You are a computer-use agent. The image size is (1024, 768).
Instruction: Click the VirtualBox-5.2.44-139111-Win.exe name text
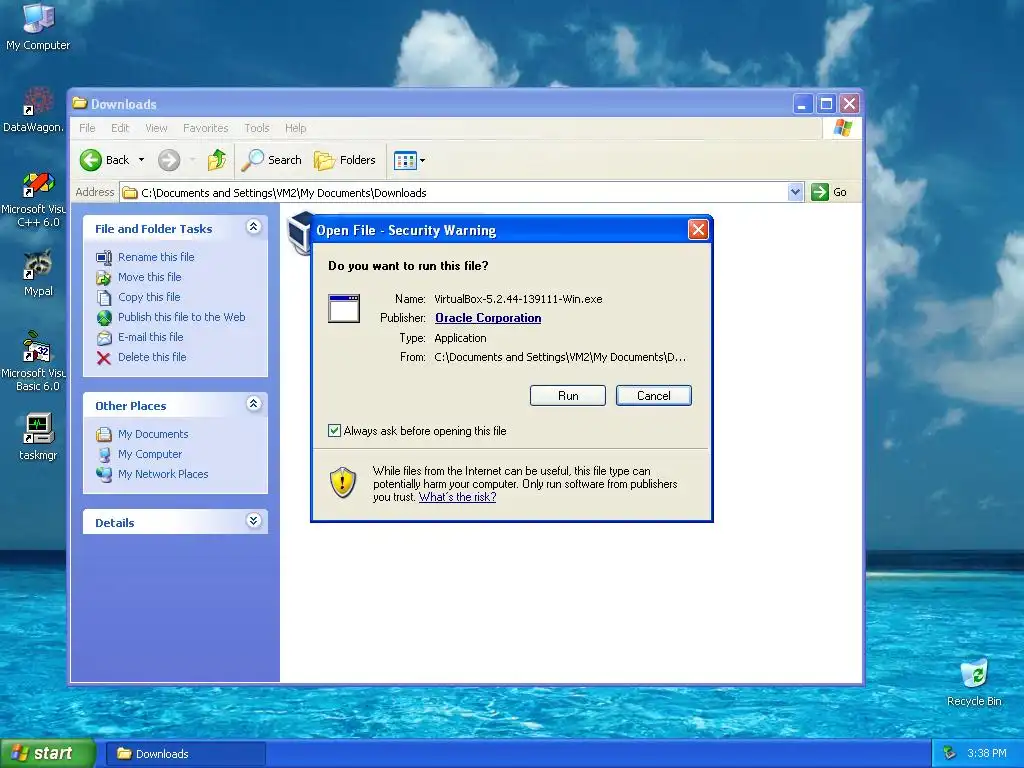pos(519,299)
